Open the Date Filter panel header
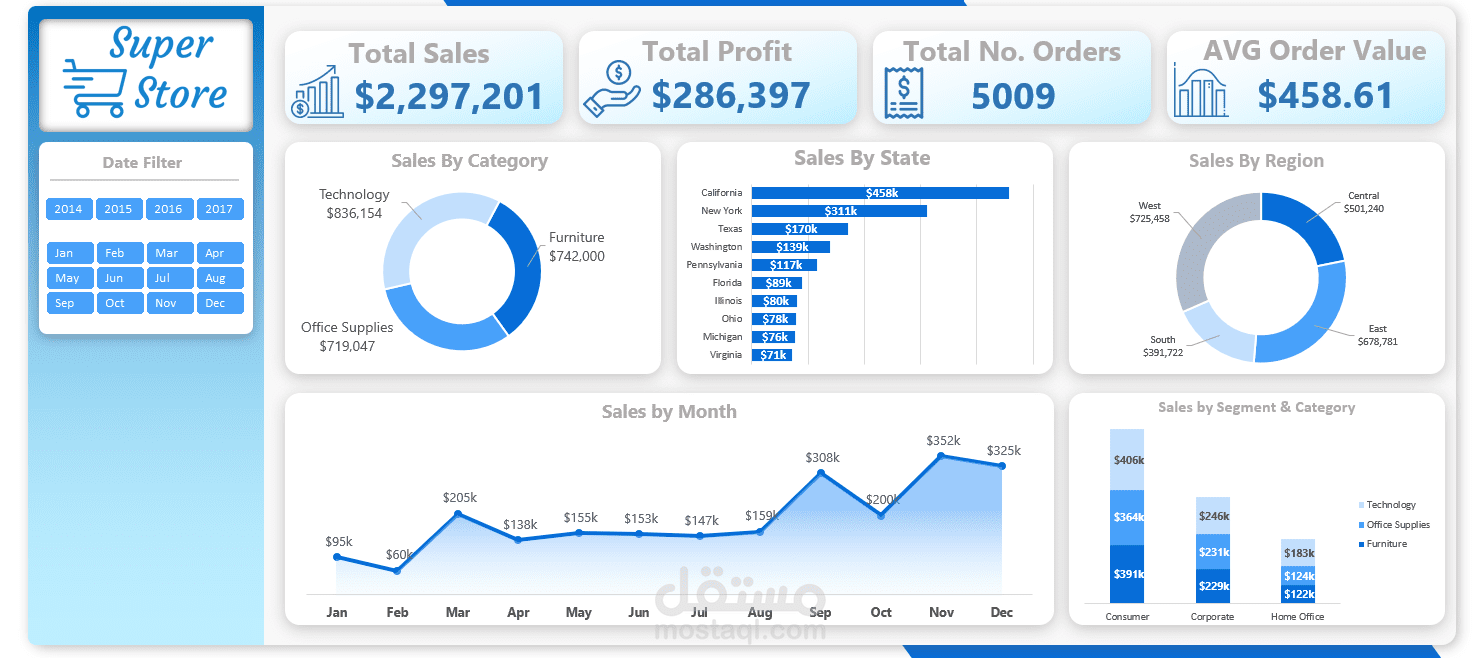1481x658 pixels. [143, 163]
